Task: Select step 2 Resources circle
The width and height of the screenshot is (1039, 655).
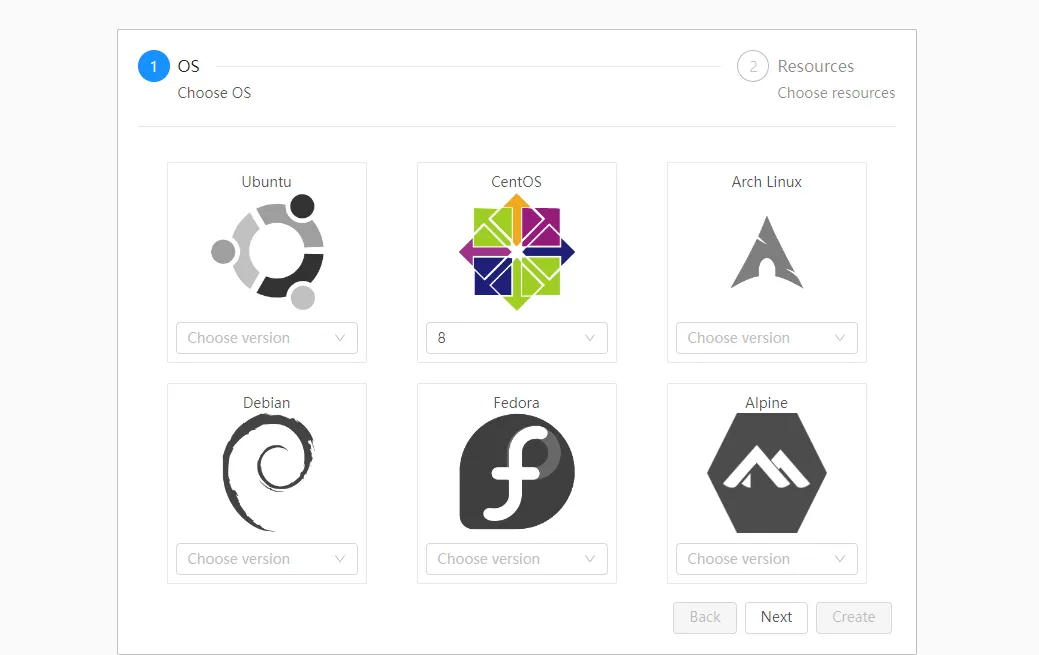Action: coord(753,66)
